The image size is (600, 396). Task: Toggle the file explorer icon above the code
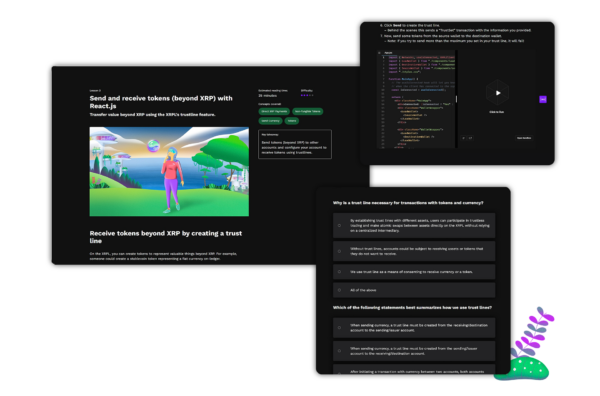click(x=379, y=53)
